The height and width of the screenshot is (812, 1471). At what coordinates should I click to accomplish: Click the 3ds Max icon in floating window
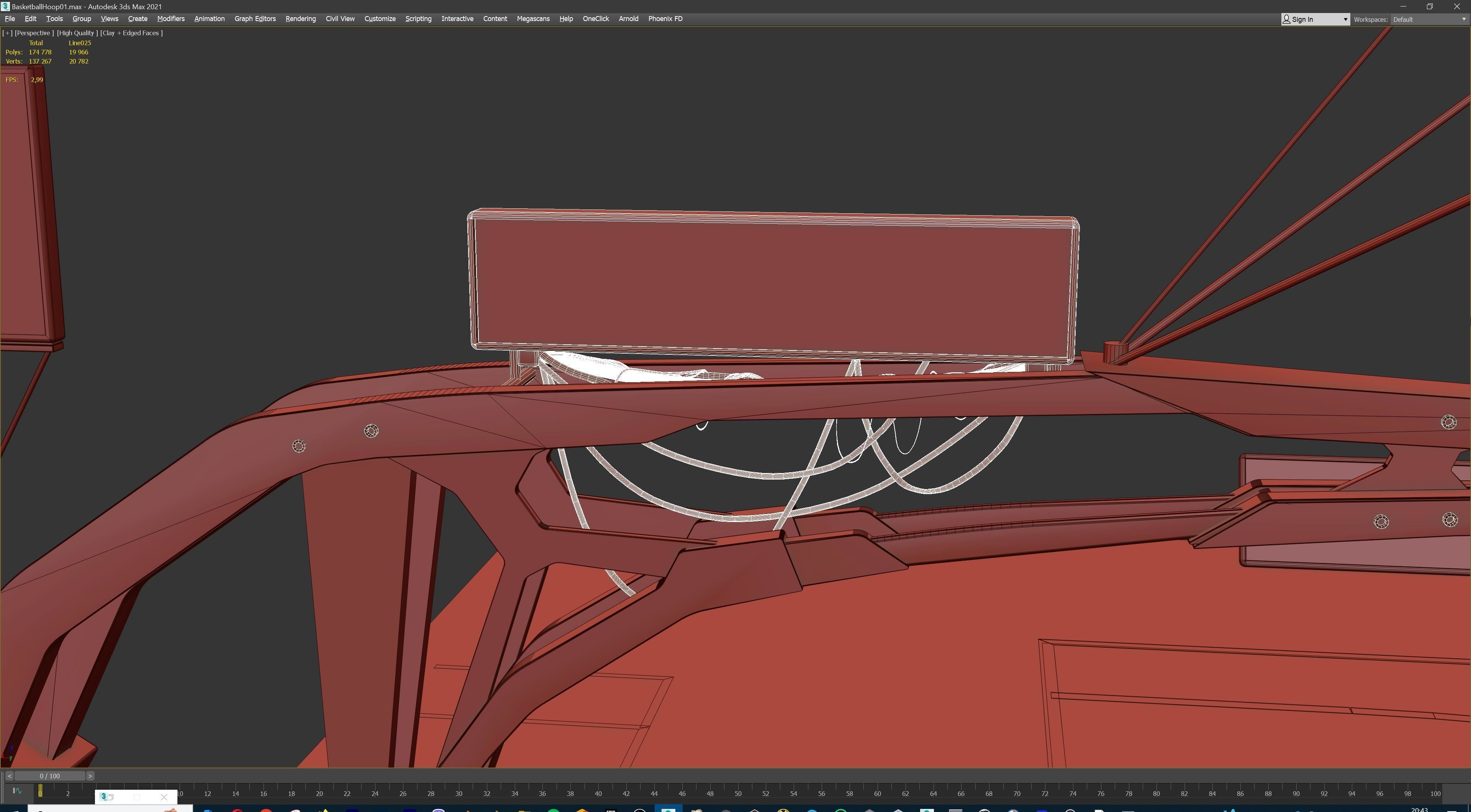104,797
